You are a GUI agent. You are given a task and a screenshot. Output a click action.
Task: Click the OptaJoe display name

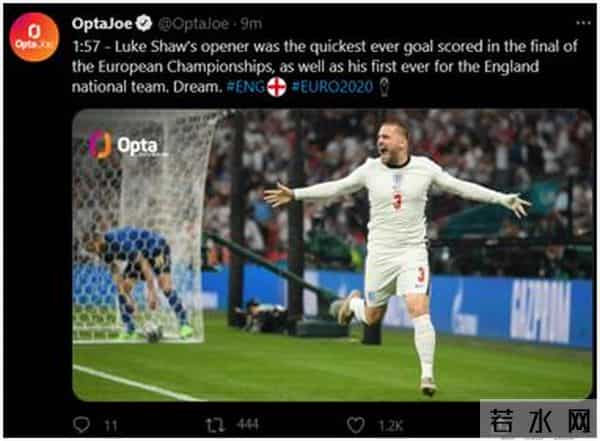point(102,24)
